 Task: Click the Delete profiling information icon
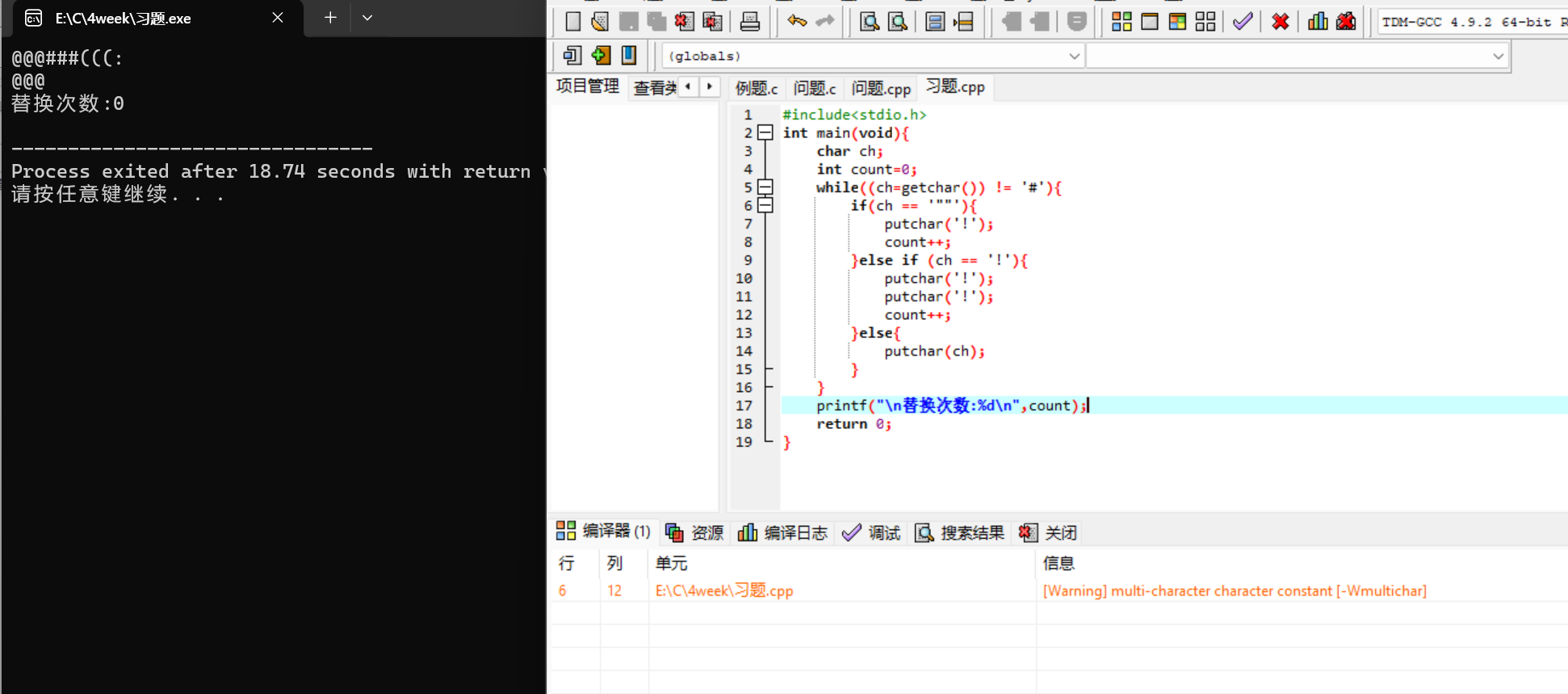(1346, 22)
